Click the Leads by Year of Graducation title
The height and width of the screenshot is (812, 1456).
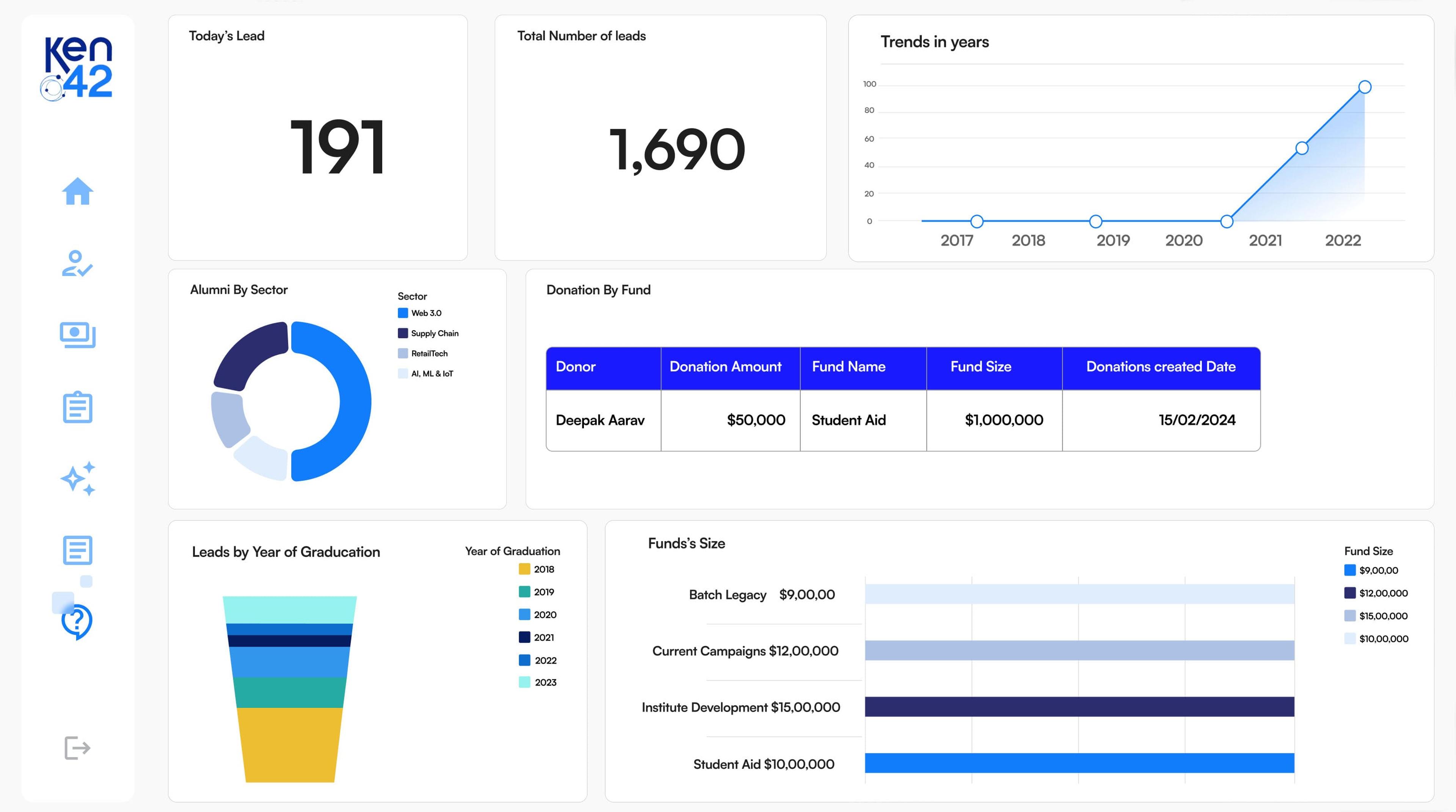tap(286, 553)
